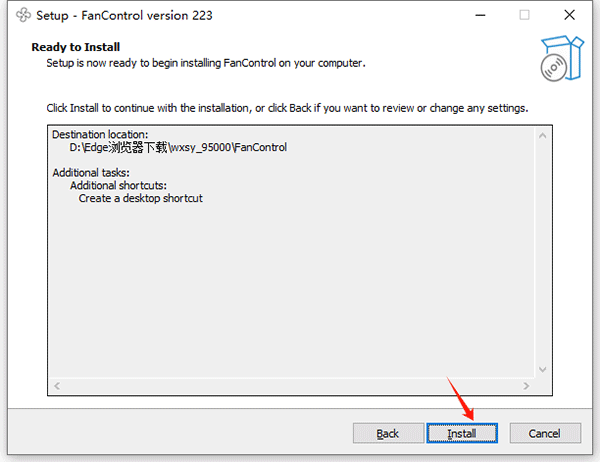Click the red arrow pointing to Install
600x462 pixels.
459,396
